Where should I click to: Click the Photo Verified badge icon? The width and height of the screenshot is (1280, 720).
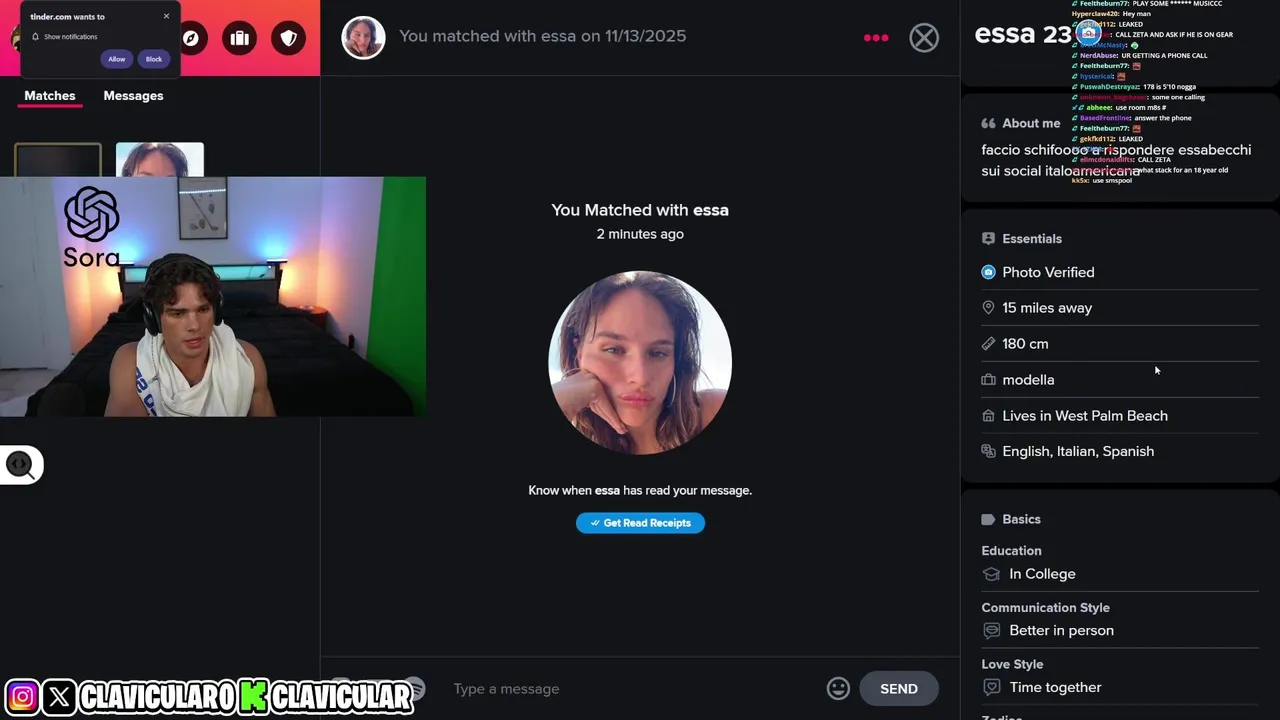(x=988, y=272)
